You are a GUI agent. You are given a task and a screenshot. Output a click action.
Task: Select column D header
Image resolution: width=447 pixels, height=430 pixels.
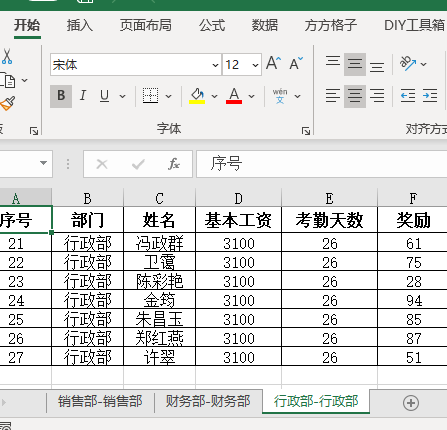(238, 198)
